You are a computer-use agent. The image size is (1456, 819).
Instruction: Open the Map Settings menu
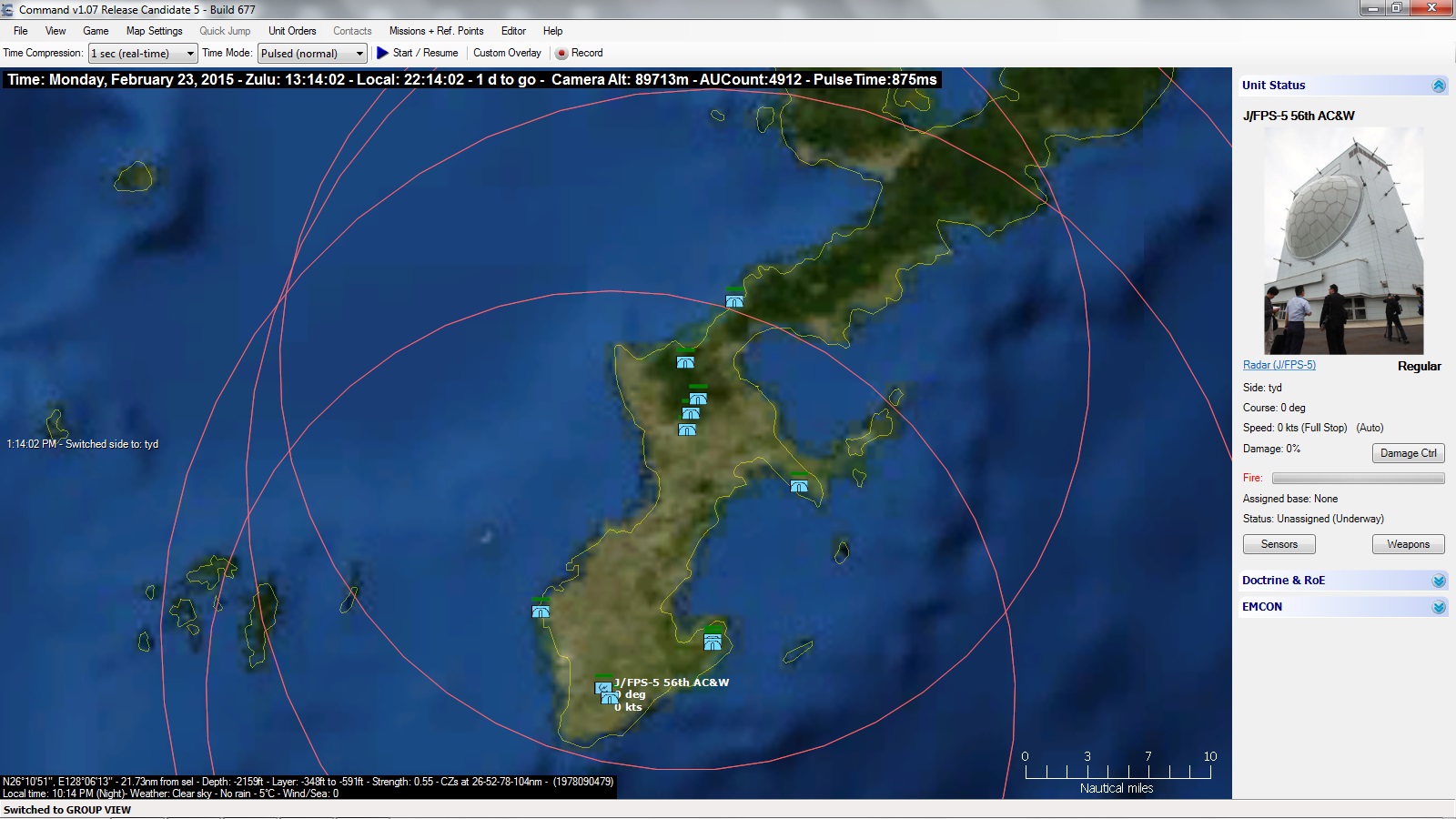click(155, 31)
